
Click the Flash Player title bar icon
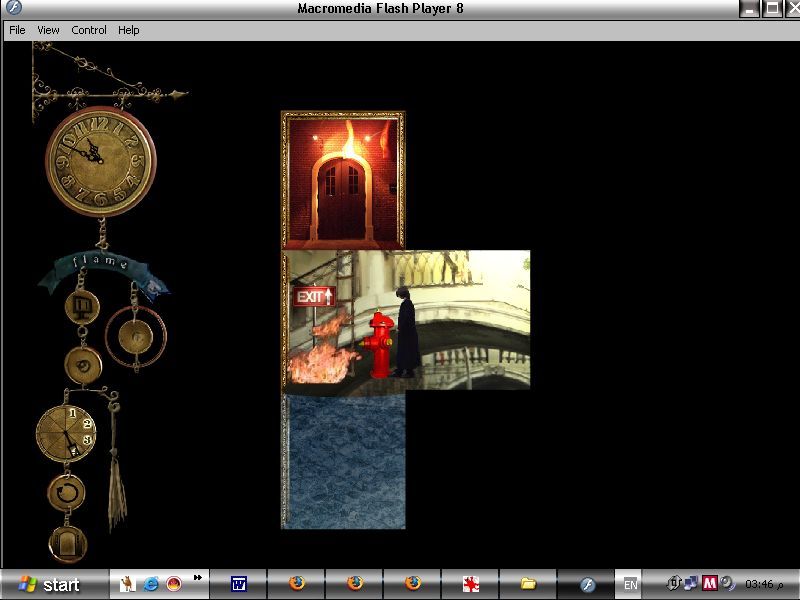point(13,8)
